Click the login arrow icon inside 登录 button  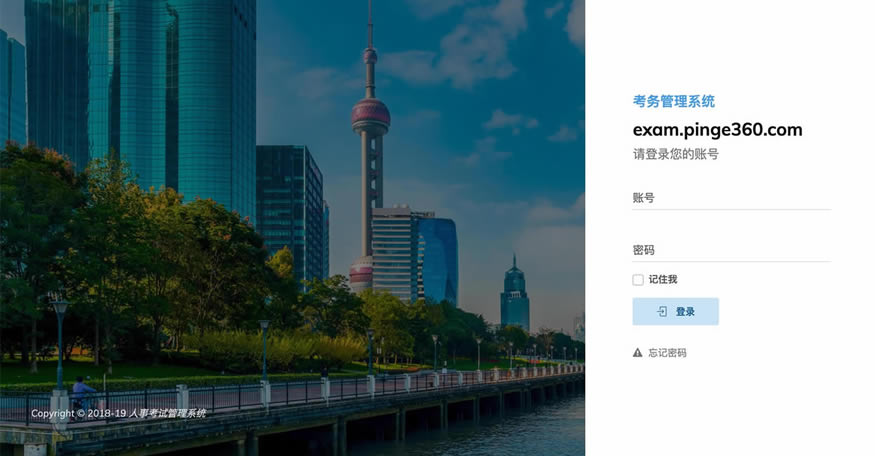tap(662, 311)
